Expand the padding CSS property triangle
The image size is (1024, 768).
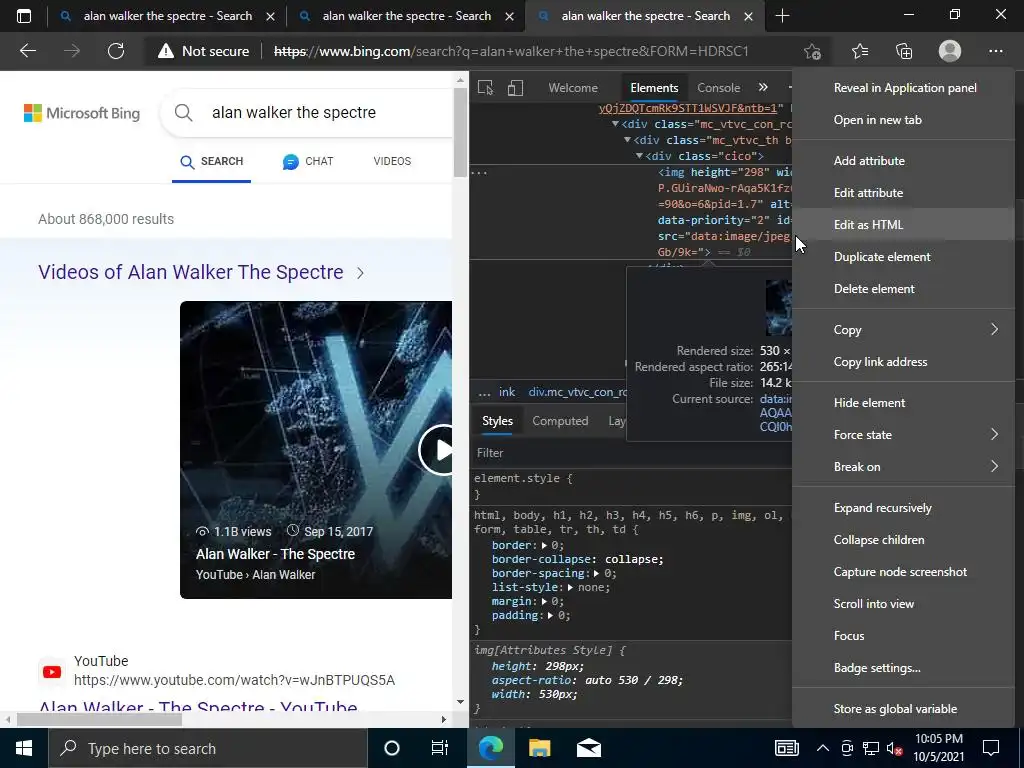pyautogui.click(x=551, y=615)
